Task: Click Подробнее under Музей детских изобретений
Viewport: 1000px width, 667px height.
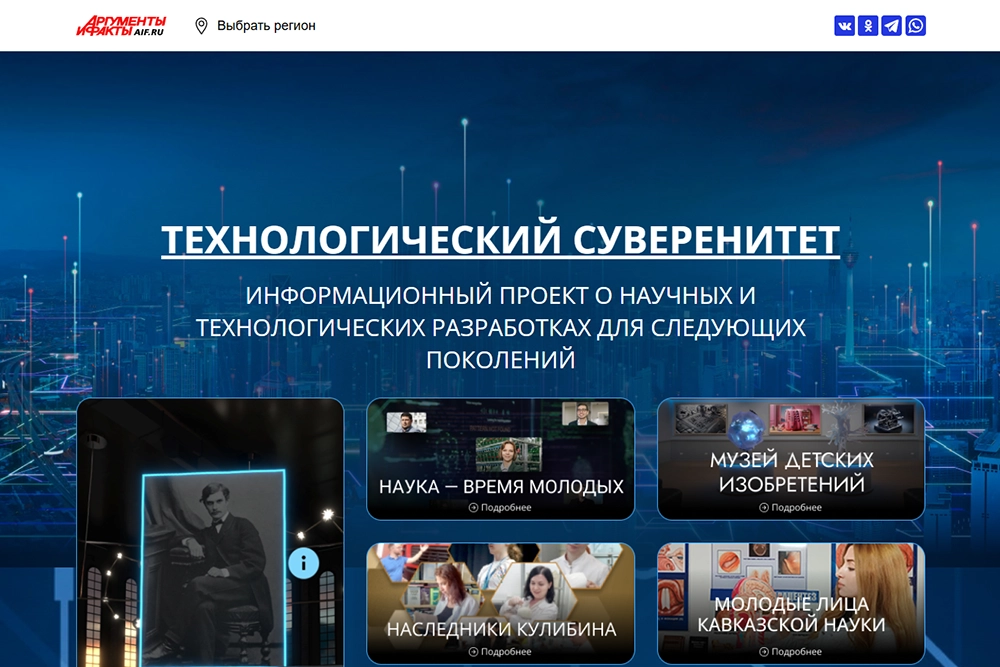Action: click(x=796, y=508)
